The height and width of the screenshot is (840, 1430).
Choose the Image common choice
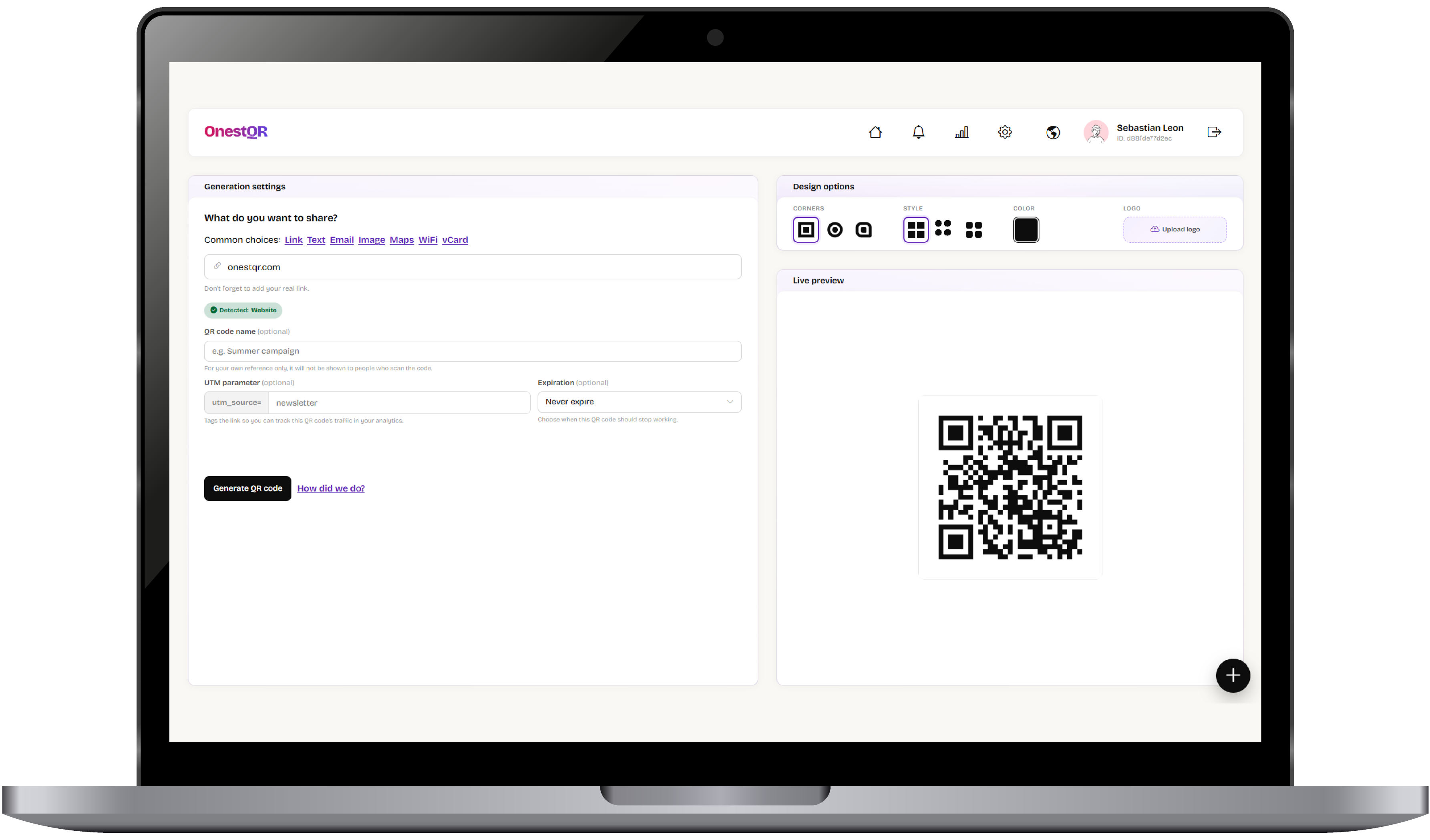pos(372,240)
